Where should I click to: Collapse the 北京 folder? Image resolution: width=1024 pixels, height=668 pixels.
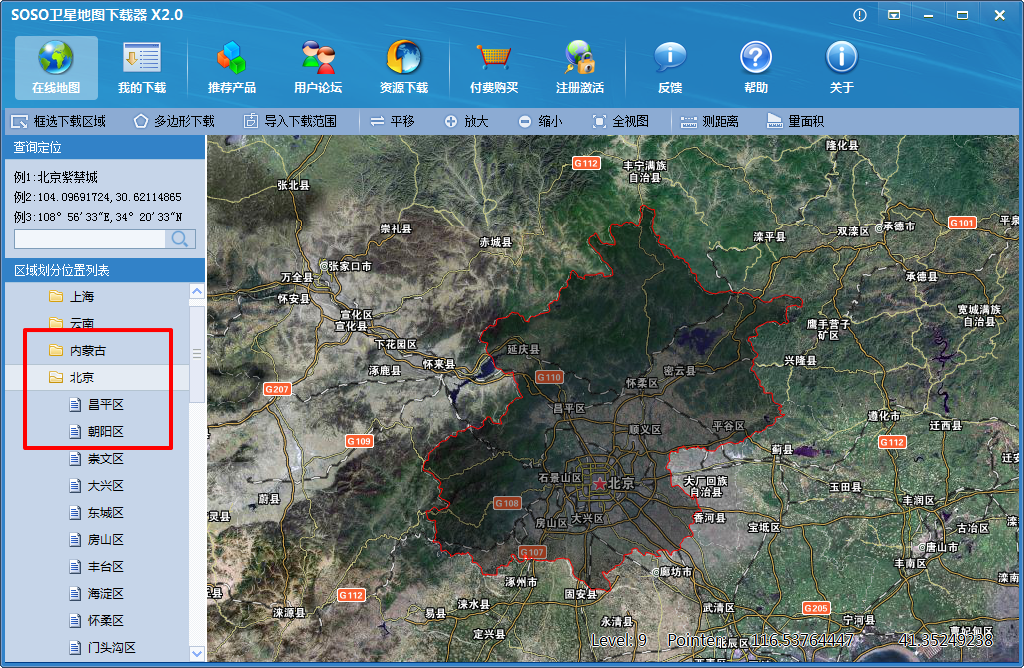[x=72, y=377]
